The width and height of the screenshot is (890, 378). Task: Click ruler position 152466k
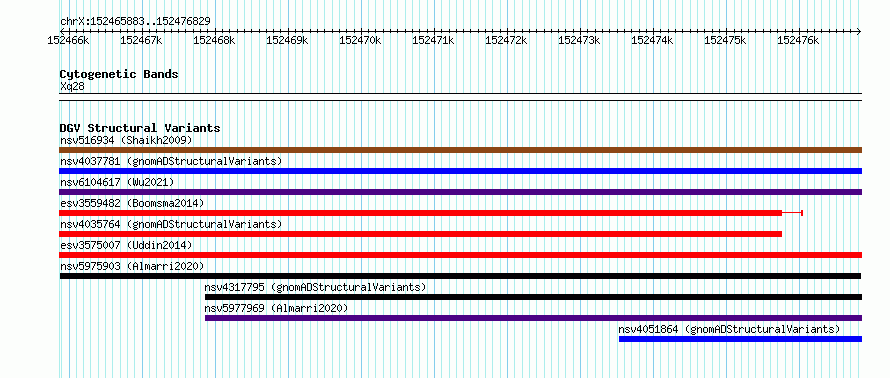[x=69, y=40]
